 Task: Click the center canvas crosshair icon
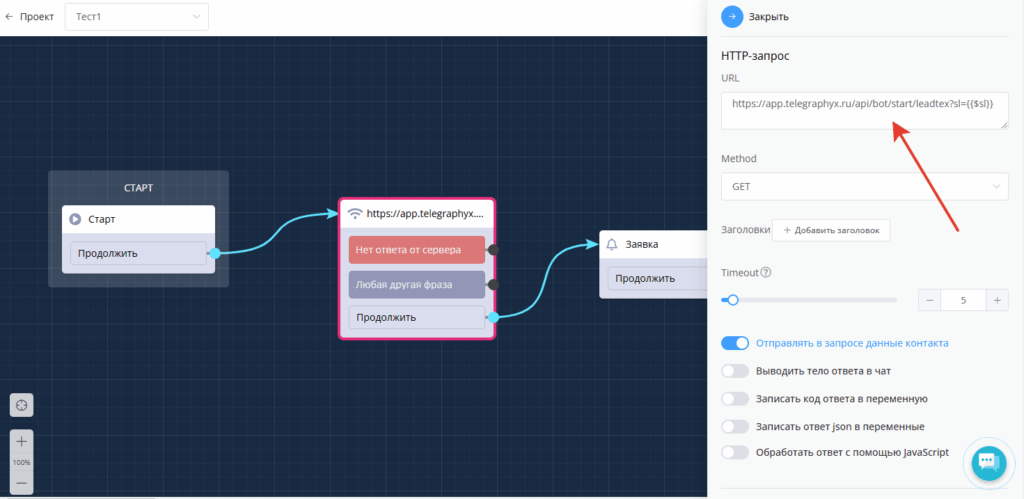pyautogui.click(x=21, y=405)
